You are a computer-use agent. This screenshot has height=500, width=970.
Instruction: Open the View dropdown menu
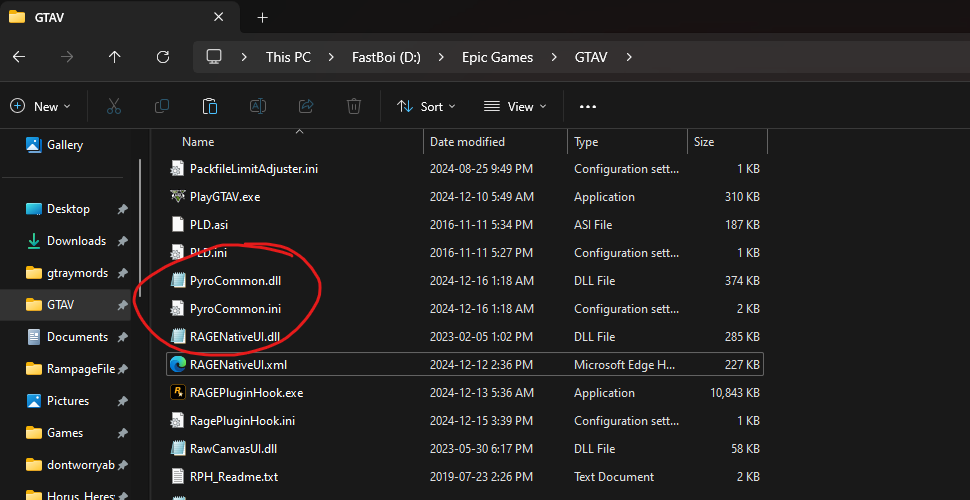click(x=515, y=106)
